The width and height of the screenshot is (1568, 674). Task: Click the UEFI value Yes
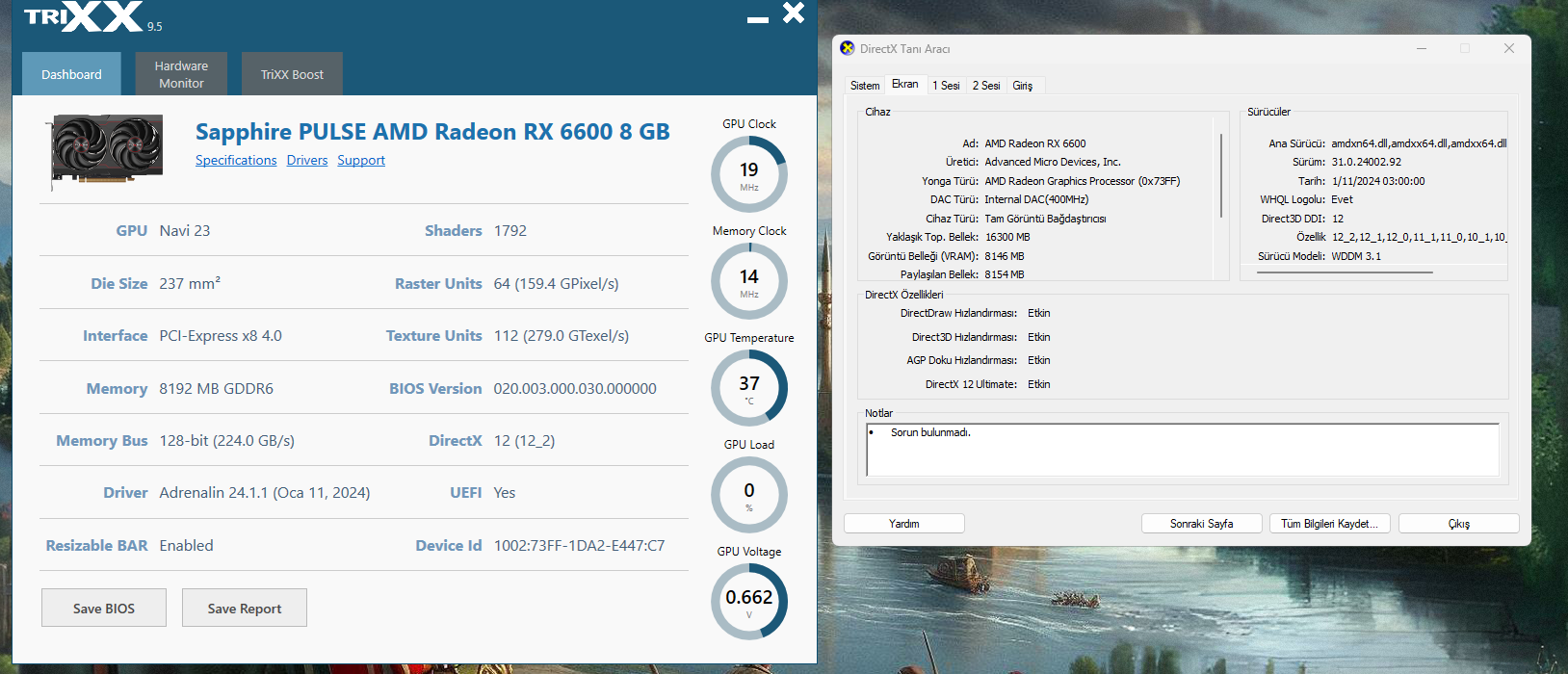[x=505, y=492]
